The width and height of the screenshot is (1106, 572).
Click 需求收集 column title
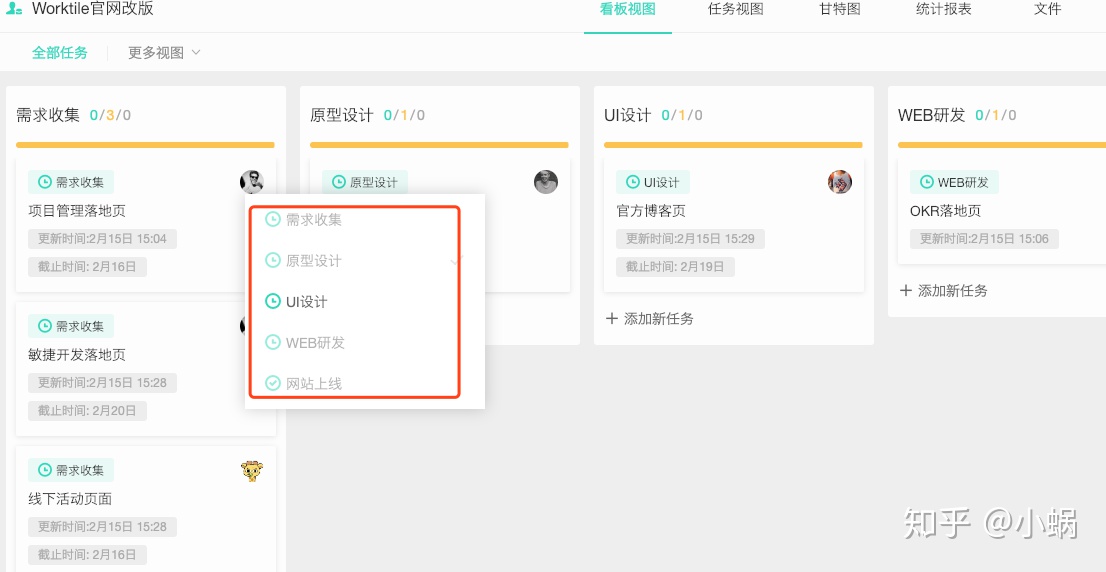pos(48,115)
